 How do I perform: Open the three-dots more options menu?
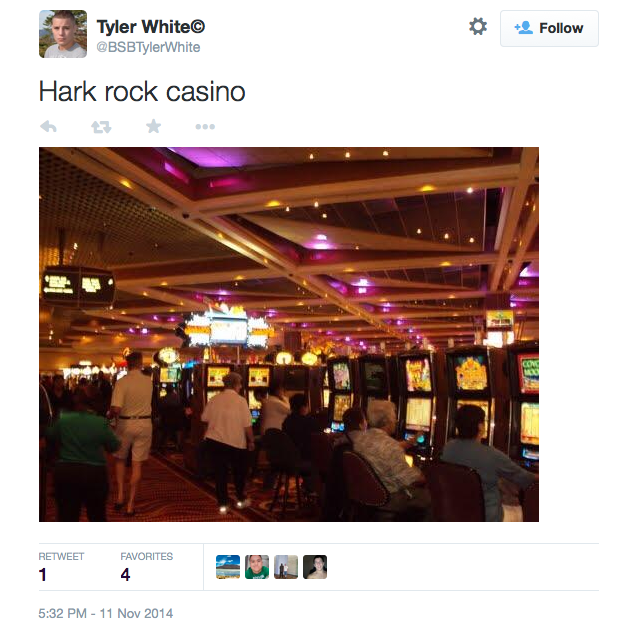(x=205, y=127)
